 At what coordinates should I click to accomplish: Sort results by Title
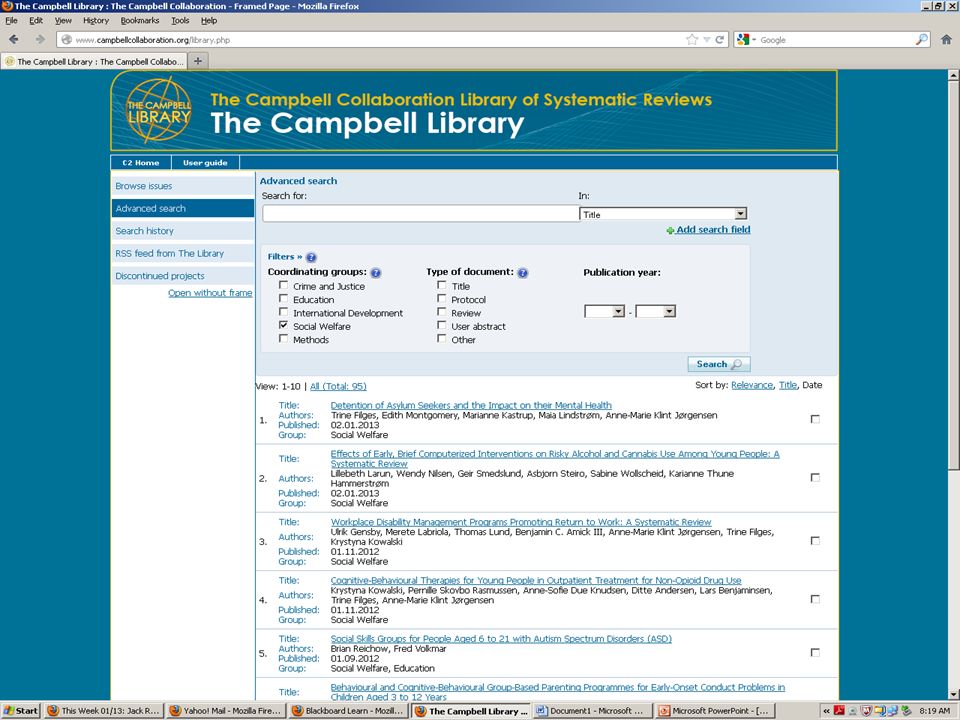point(788,385)
